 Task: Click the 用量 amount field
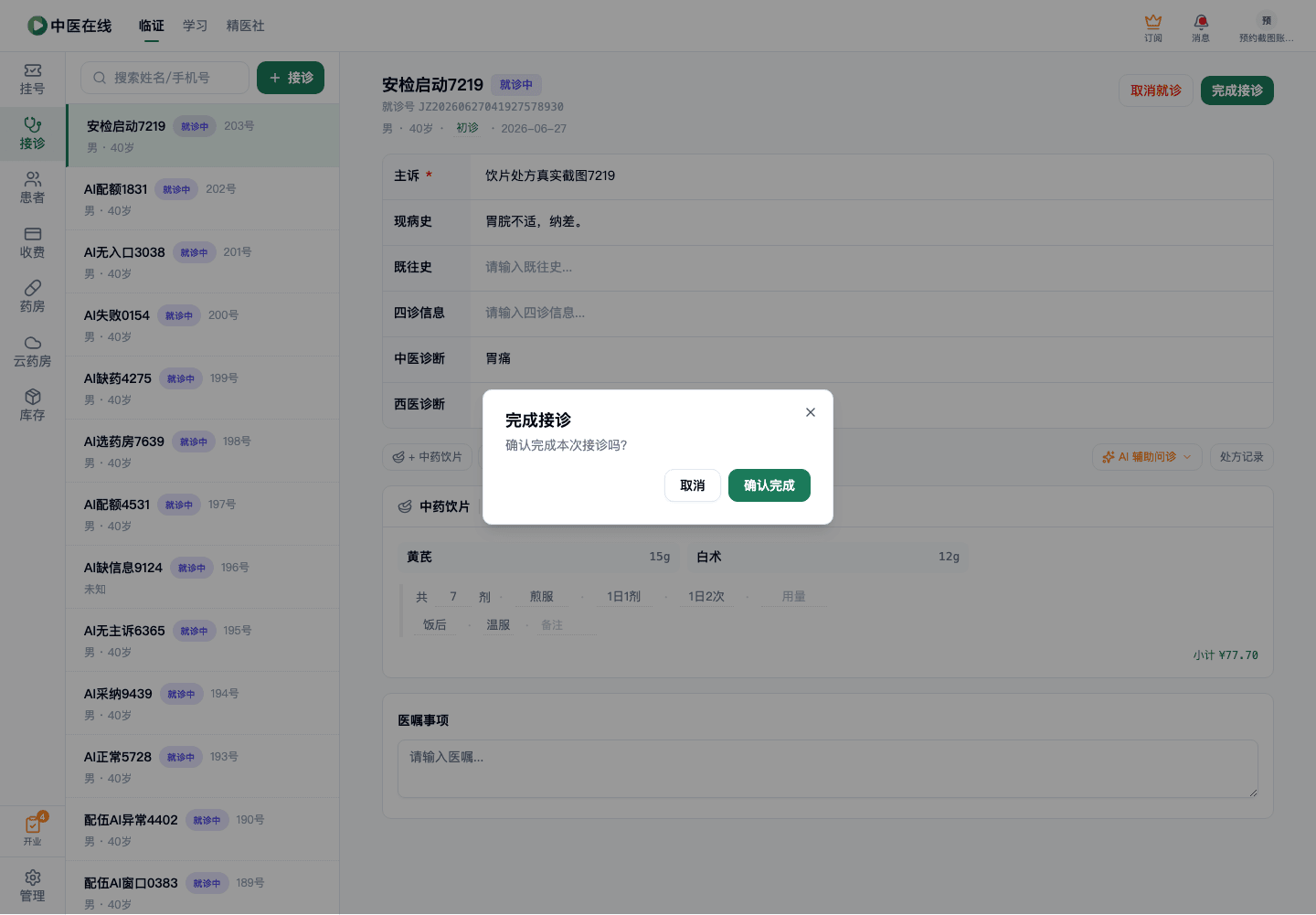(793, 597)
